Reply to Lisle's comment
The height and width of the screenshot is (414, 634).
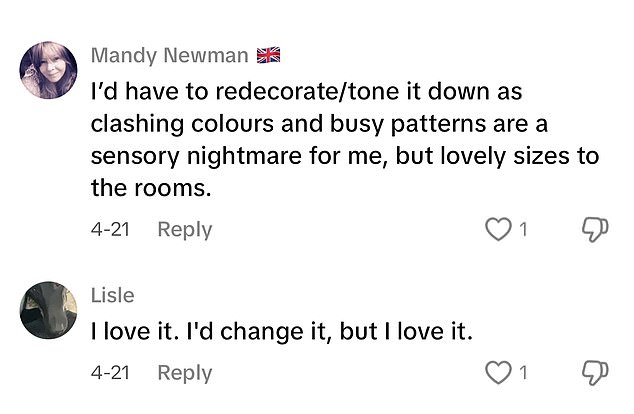coord(185,373)
